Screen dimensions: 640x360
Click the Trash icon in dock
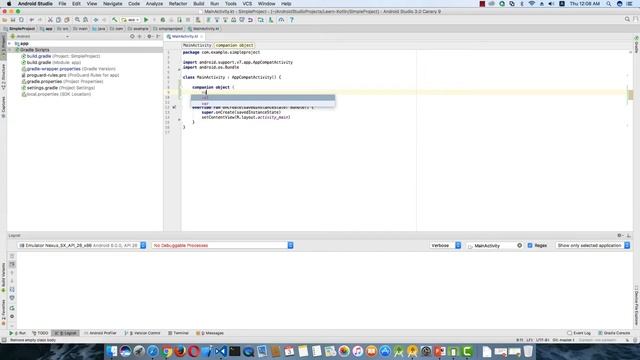pyautogui.click(x=528, y=351)
